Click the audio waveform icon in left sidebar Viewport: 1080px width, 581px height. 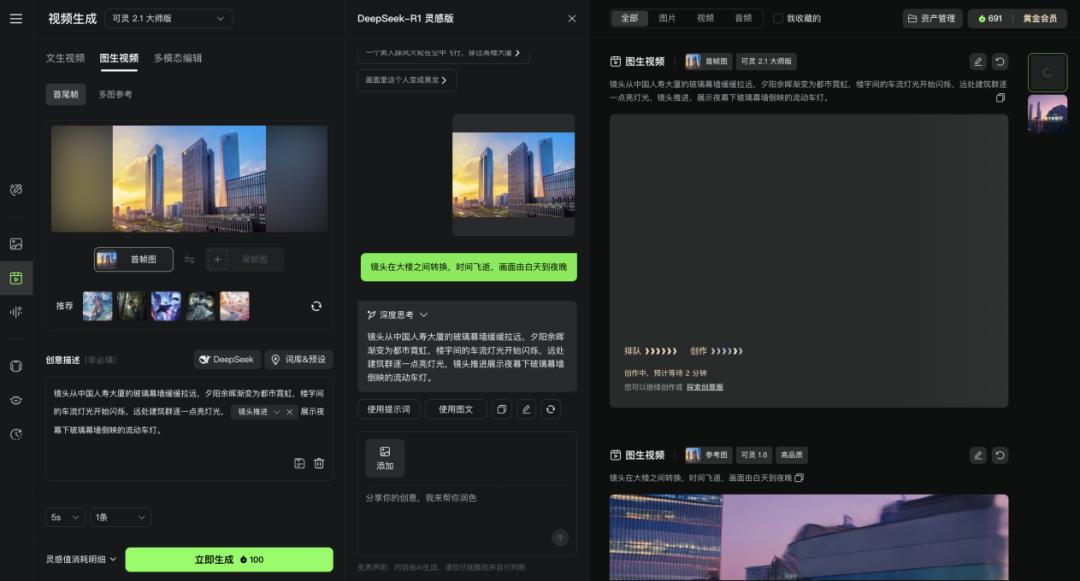(16, 312)
